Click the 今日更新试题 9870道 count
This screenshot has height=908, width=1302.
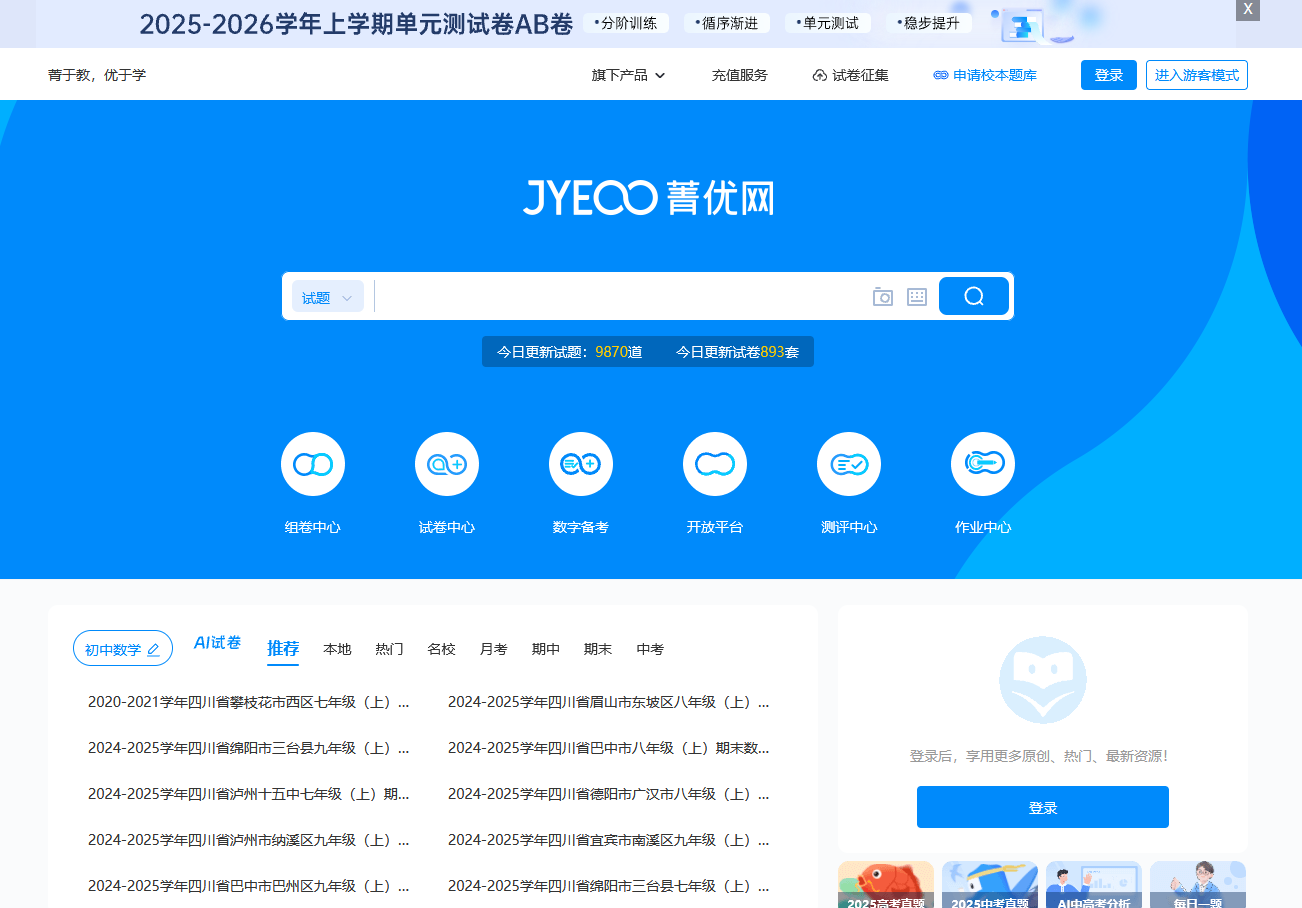570,352
